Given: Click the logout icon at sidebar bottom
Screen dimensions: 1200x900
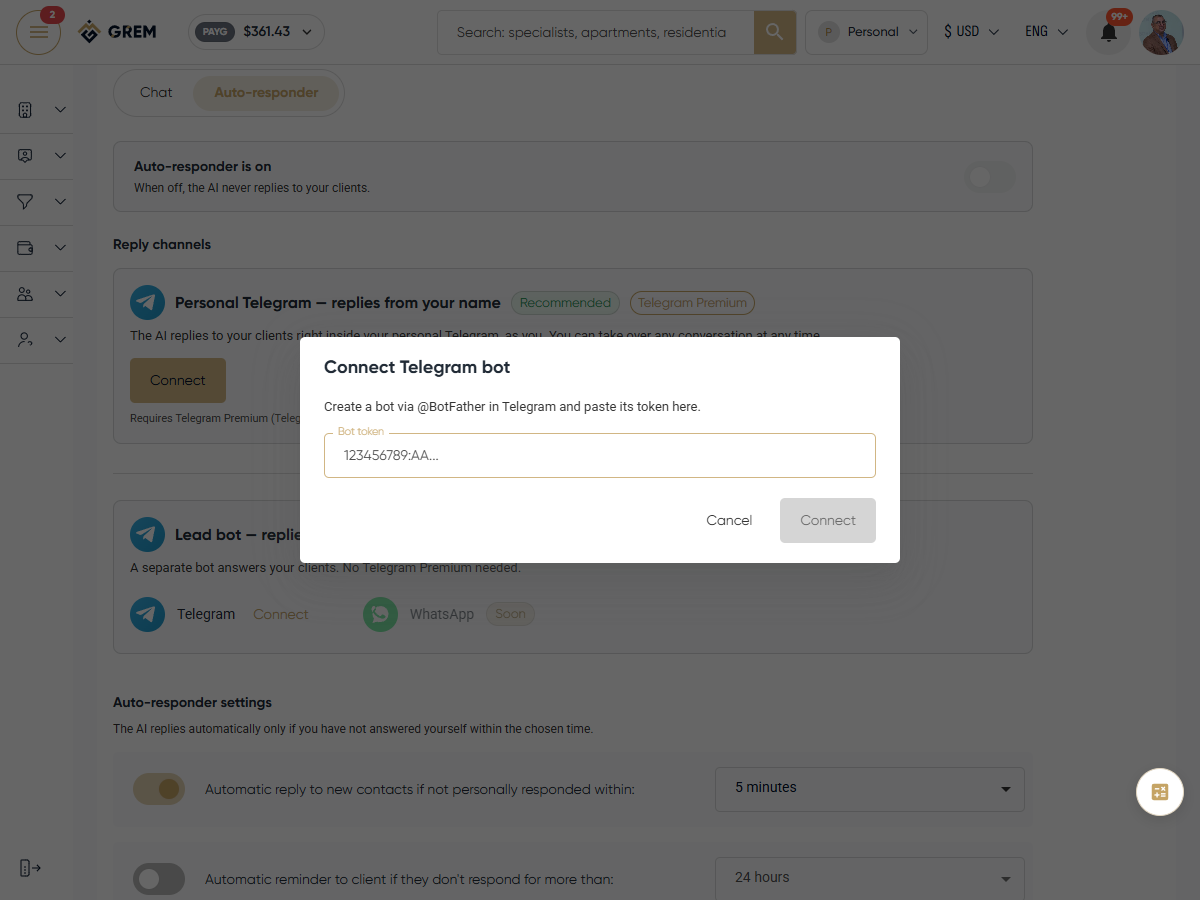Looking at the screenshot, I should [x=30, y=868].
